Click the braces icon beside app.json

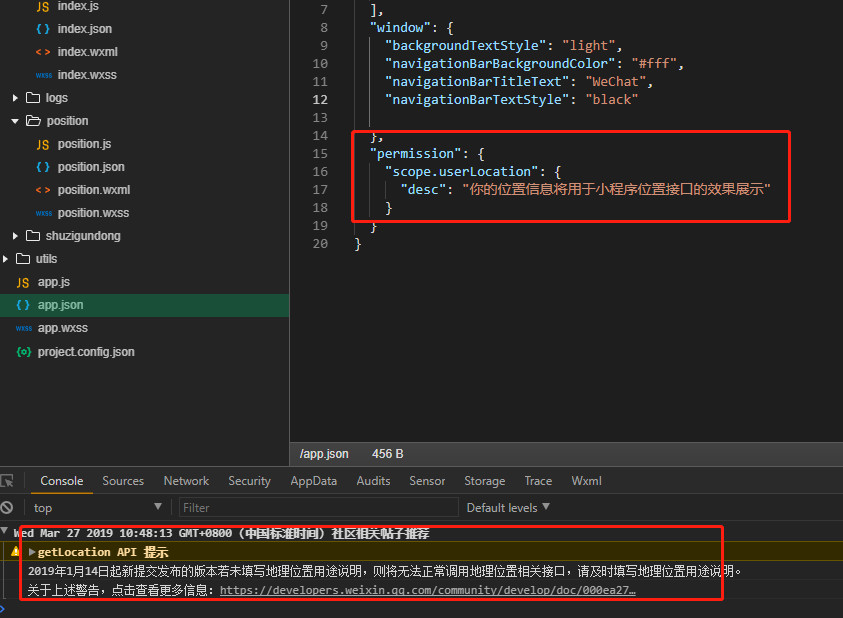click(23, 305)
